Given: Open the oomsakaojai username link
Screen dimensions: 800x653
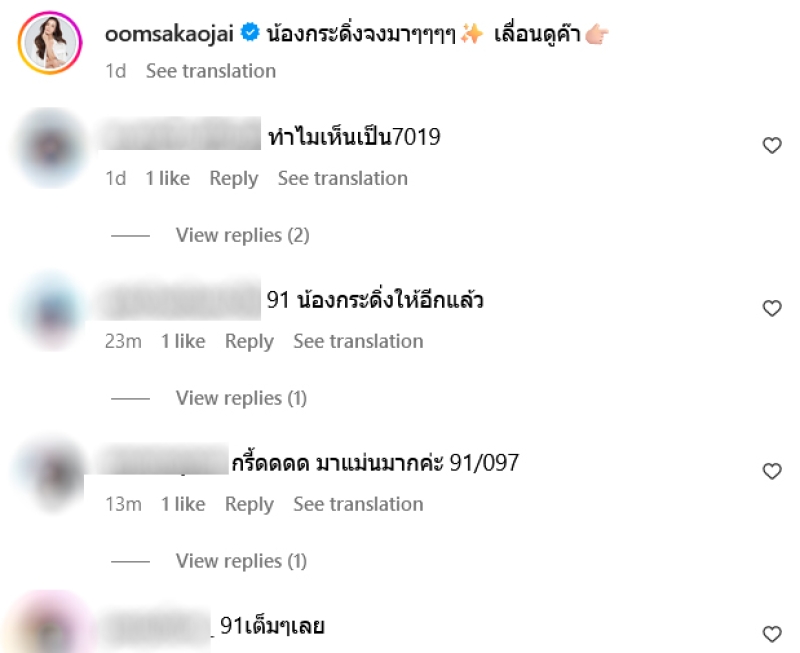Looking at the screenshot, I should click(169, 34).
